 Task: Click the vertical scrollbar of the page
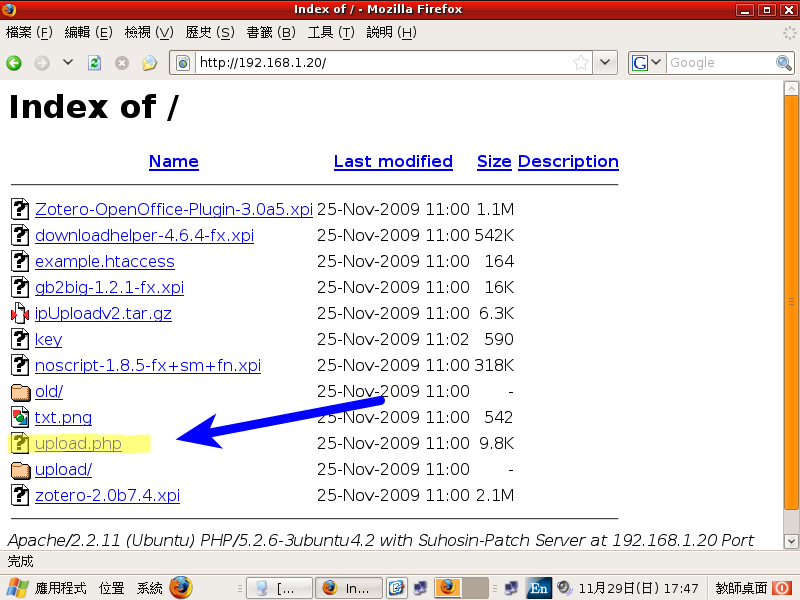click(x=790, y=300)
